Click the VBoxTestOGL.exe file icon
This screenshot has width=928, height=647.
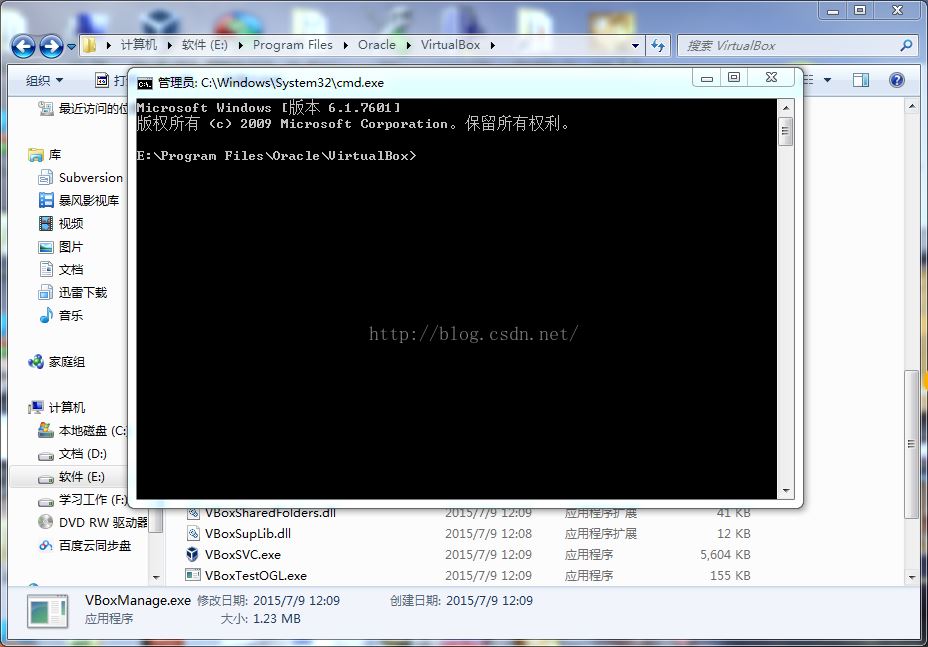[x=192, y=575]
